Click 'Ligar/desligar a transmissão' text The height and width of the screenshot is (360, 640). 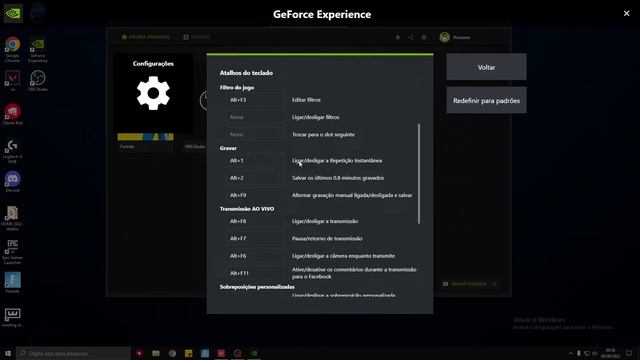coord(325,221)
